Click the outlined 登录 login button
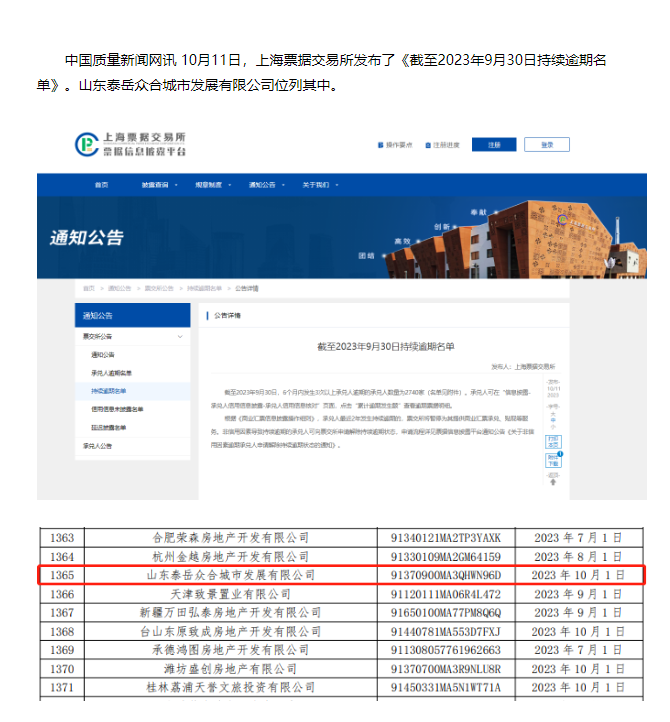Image resolution: width=670 pixels, height=722 pixels. click(547, 145)
